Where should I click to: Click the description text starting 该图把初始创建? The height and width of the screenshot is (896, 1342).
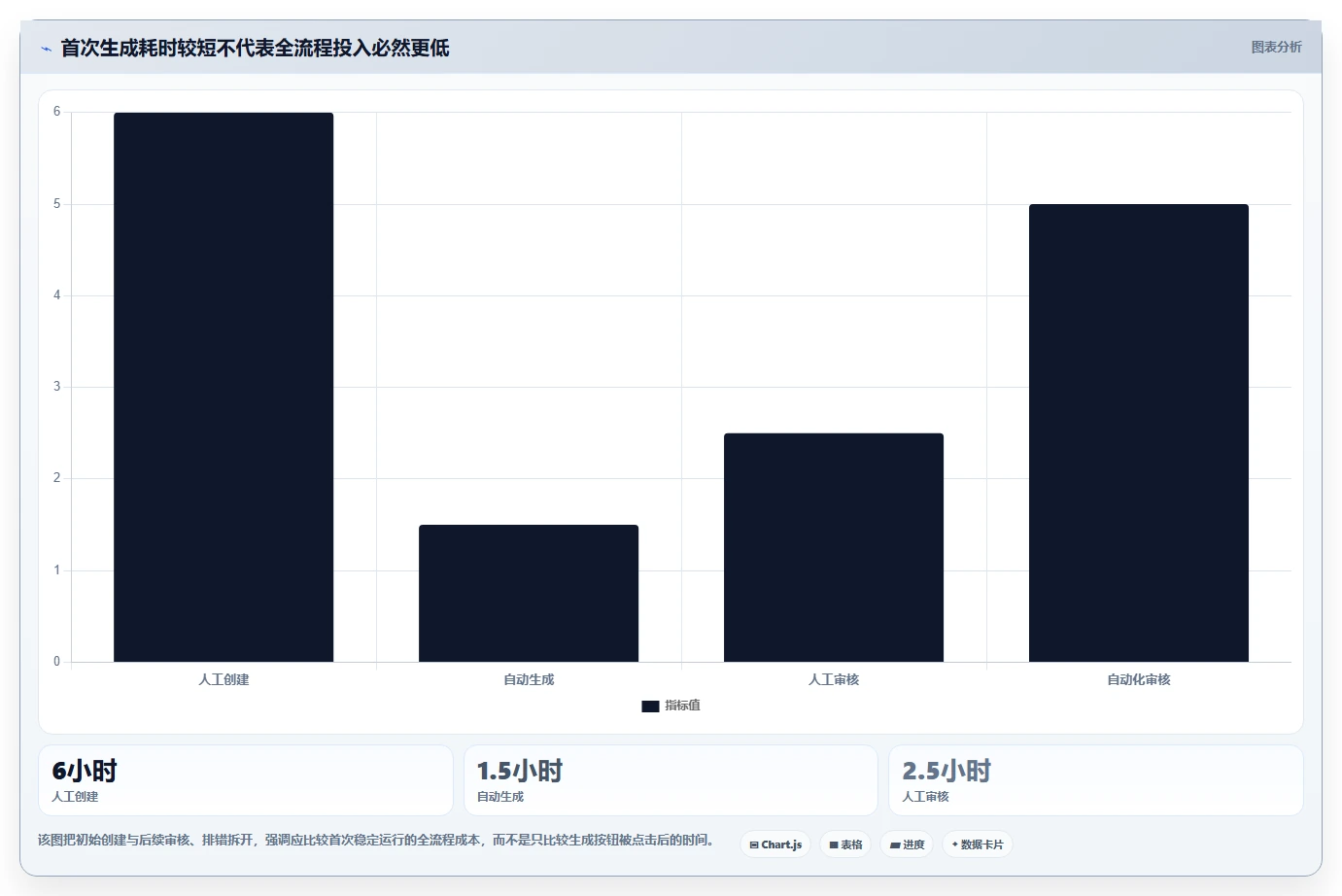click(376, 840)
